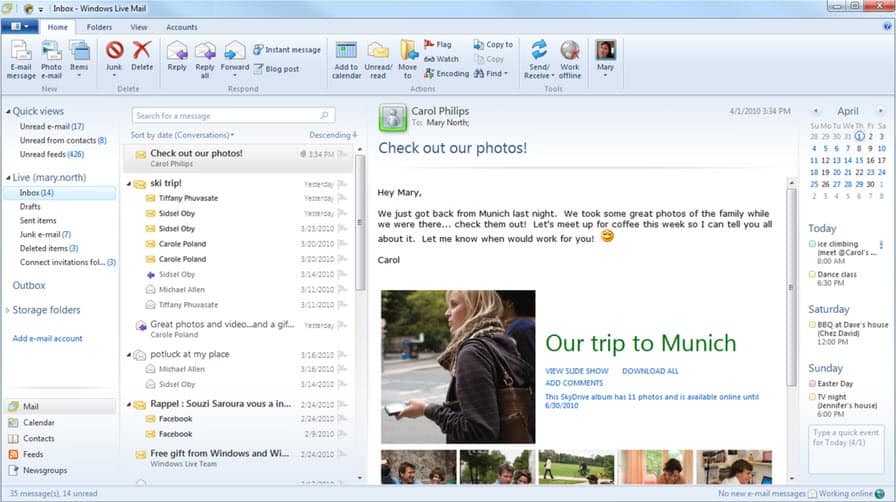Collapse the Live (mary.north) account tree

click(8, 178)
